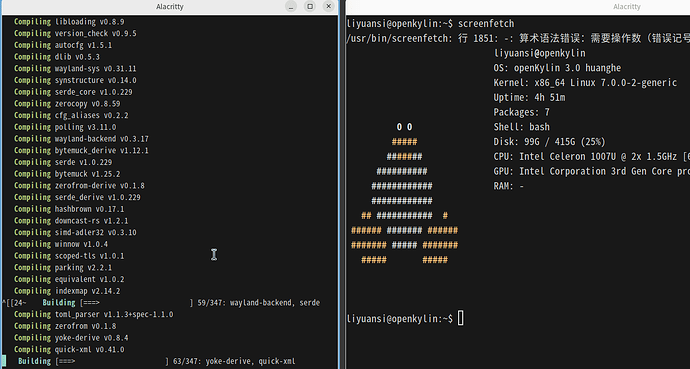Close the left Alacritty window
Viewport: 690px width, 369px height.
tap(328, 6)
